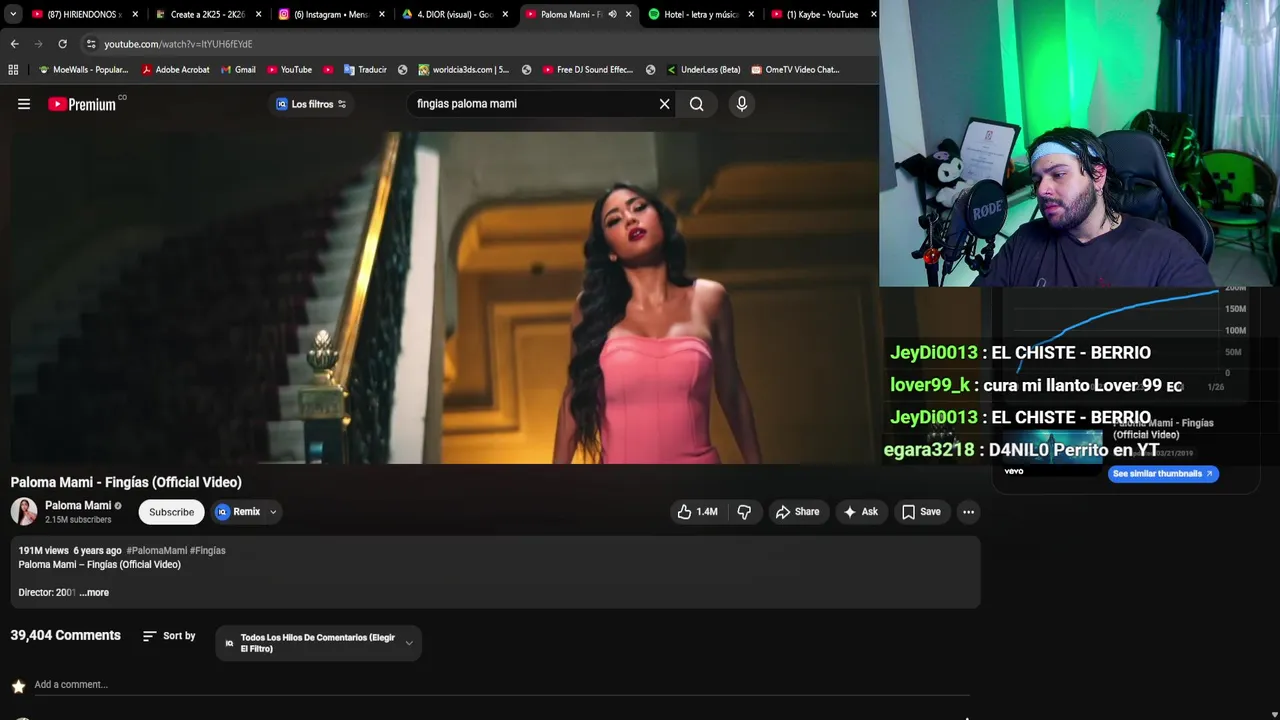Click the #PalomaMami hashtag
This screenshot has width=1280, height=720.
click(x=157, y=551)
